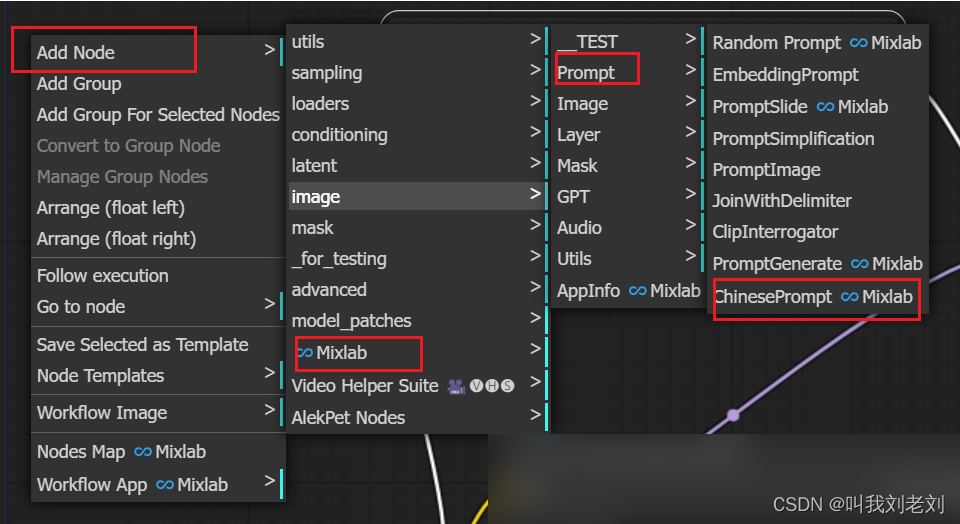This screenshot has height=524, width=960.
Task: Click infinity icon beside PromptSlide
Action: (x=825, y=107)
